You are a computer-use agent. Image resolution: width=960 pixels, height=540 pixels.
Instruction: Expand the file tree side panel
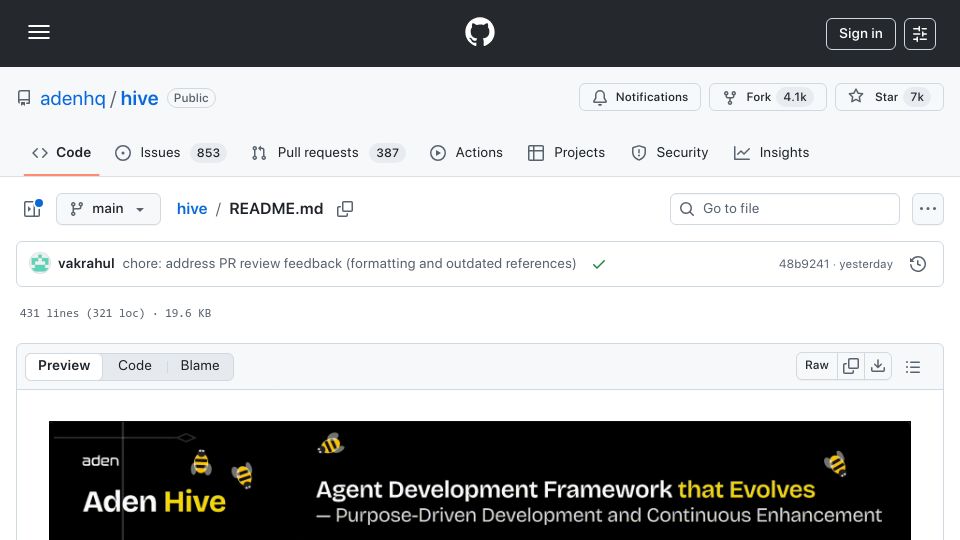pos(32,209)
